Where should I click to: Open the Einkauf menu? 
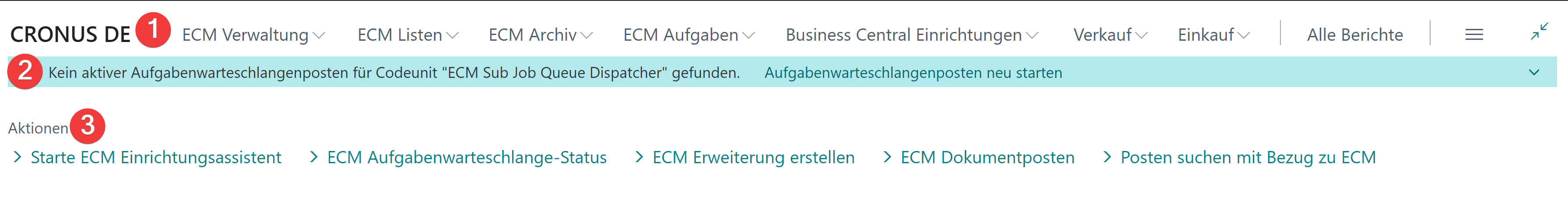(1213, 35)
